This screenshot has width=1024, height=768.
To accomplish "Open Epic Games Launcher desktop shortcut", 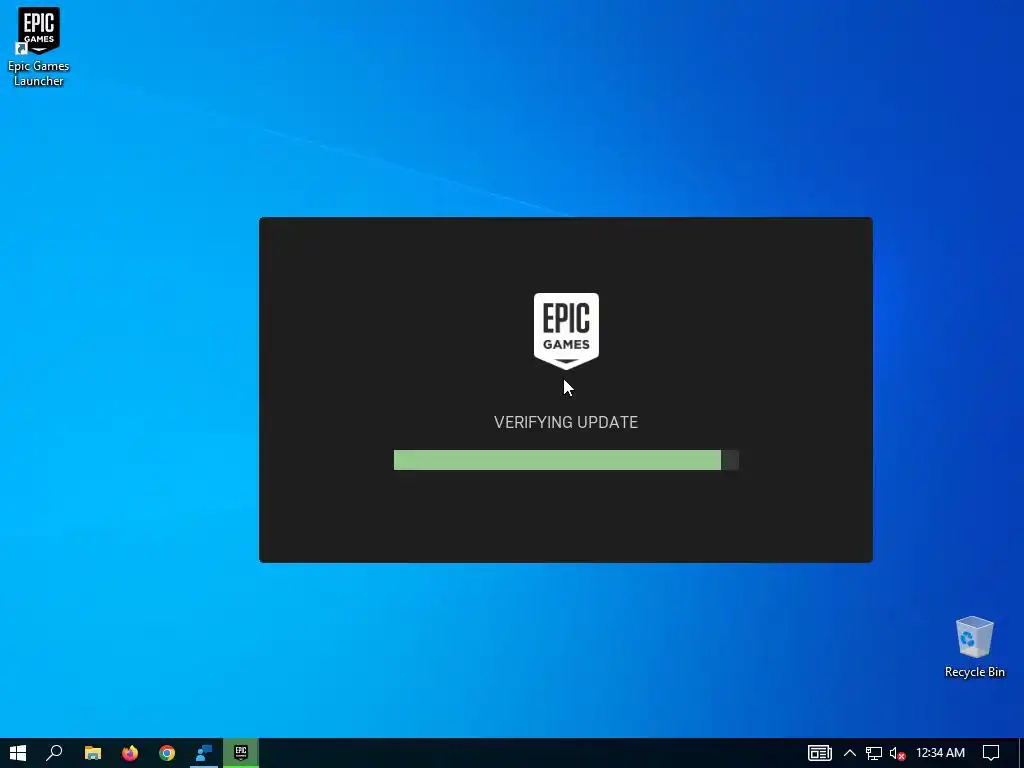I will coord(39,46).
